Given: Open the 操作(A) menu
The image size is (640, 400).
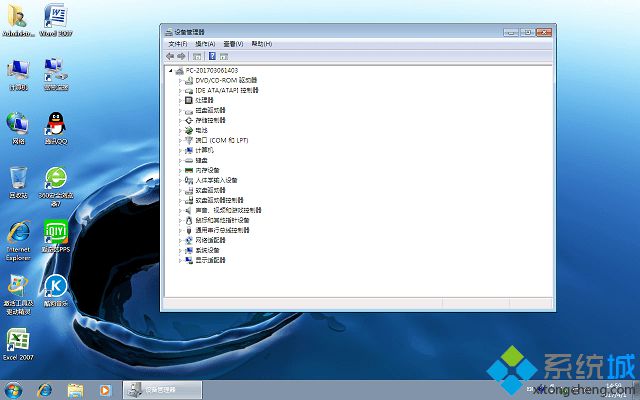Looking at the screenshot, I should [x=205, y=44].
